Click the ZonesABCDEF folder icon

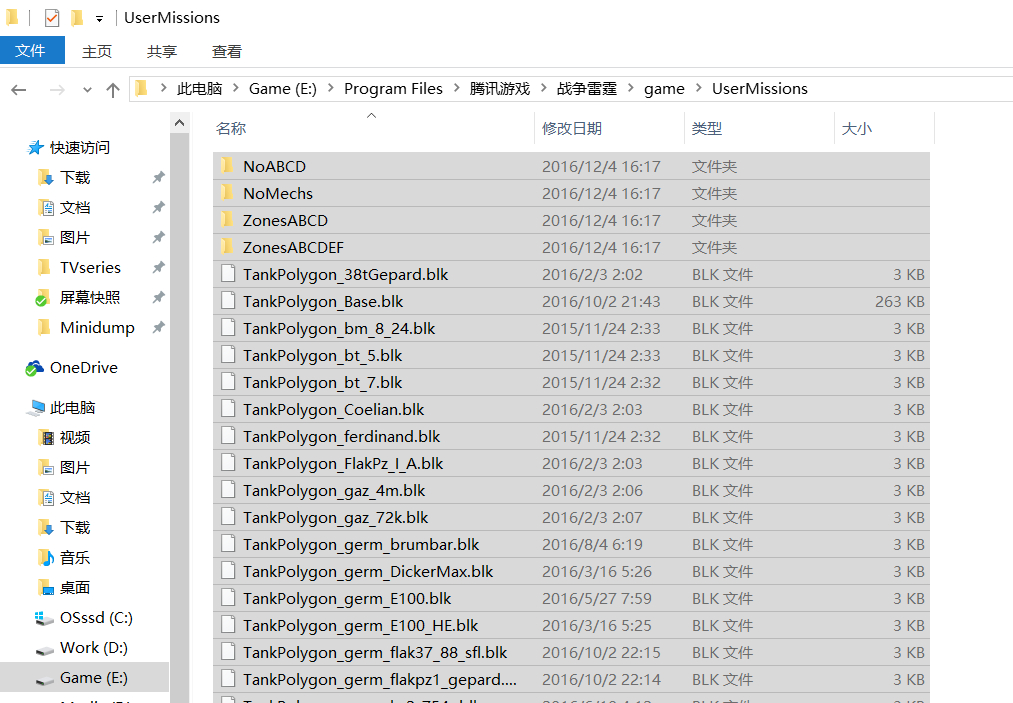[x=227, y=247]
